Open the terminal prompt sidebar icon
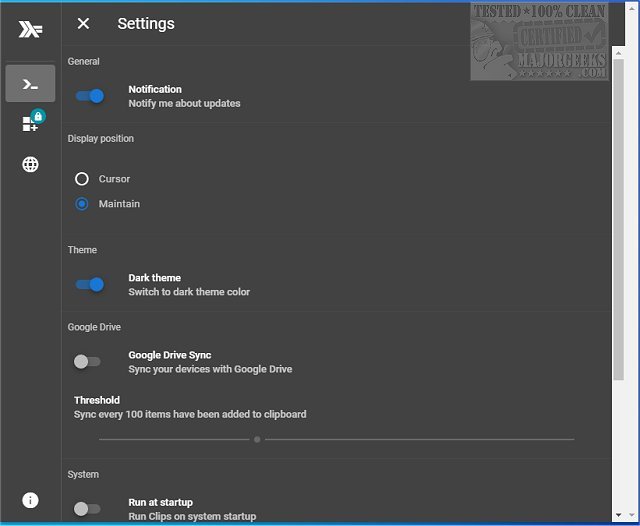This screenshot has height=526, width=640. click(x=30, y=84)
